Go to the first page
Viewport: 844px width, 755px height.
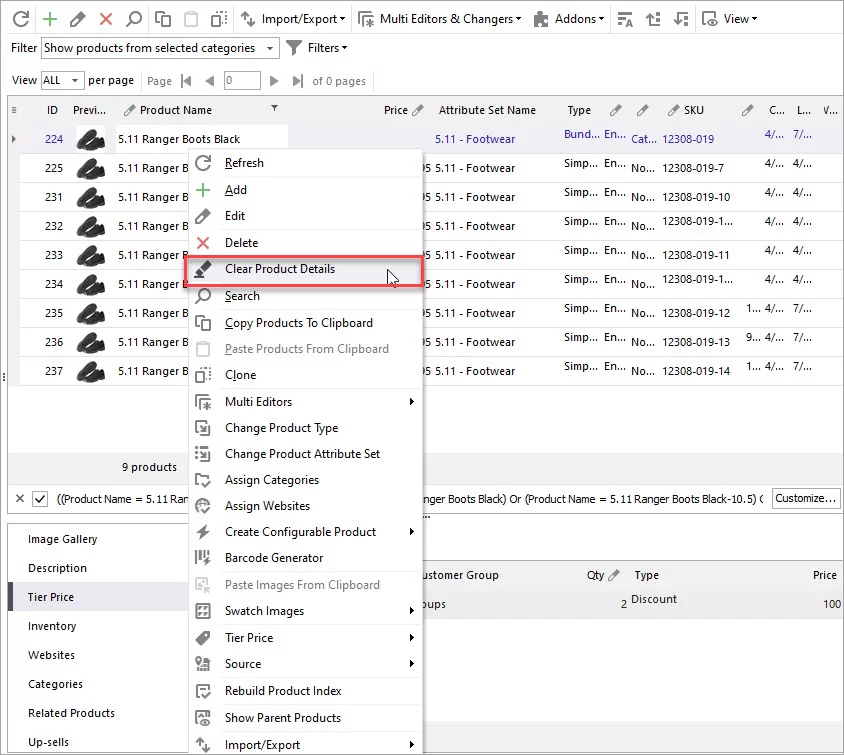click(186, 81)
